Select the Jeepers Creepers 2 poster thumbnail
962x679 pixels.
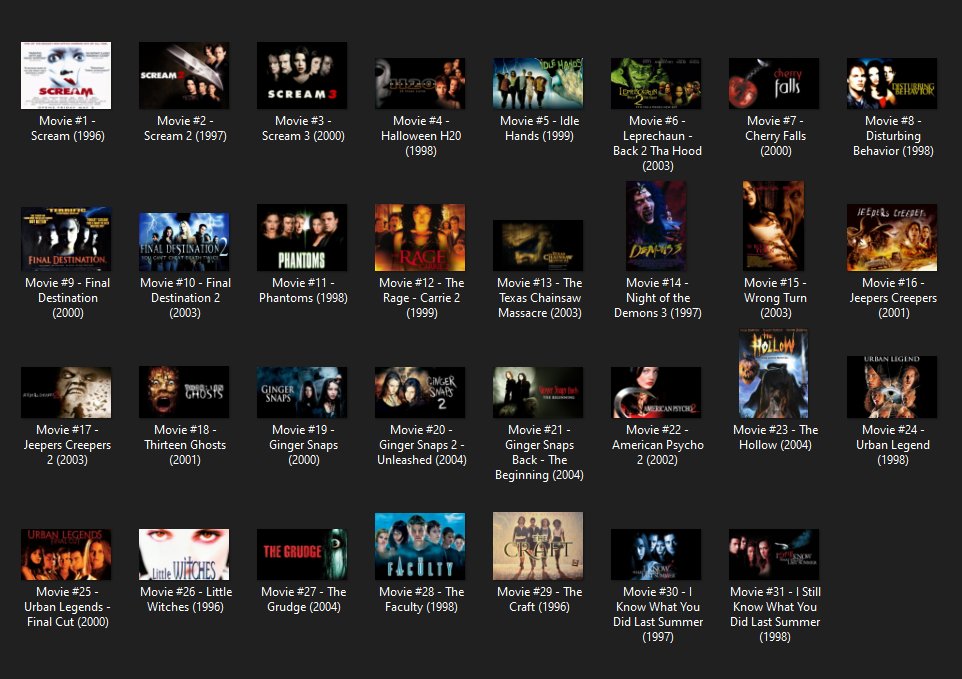click(66, 393)
